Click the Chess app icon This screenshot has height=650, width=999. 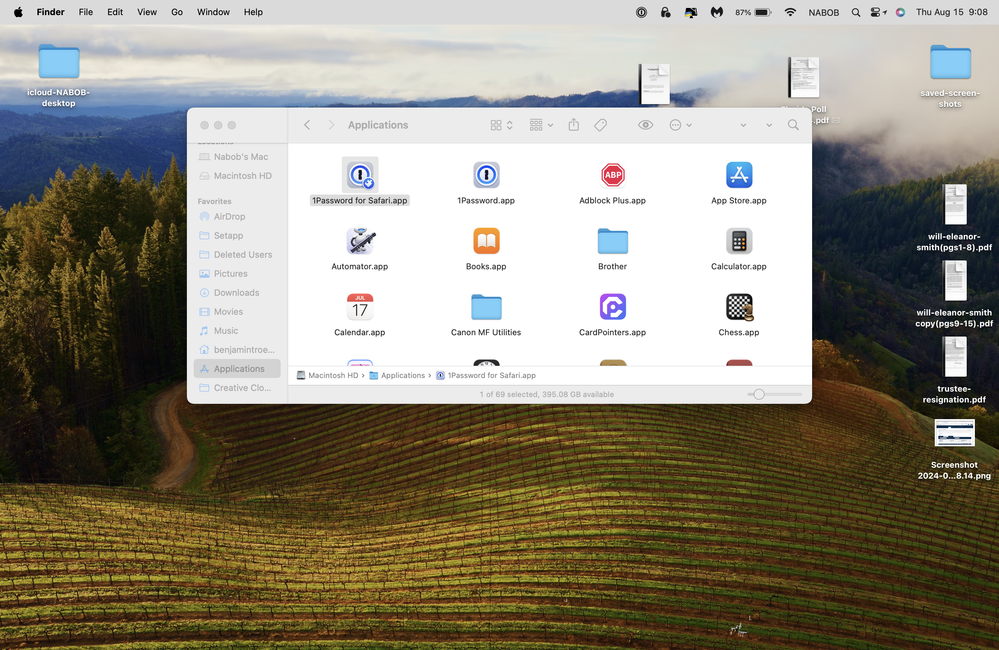(738, 308)
